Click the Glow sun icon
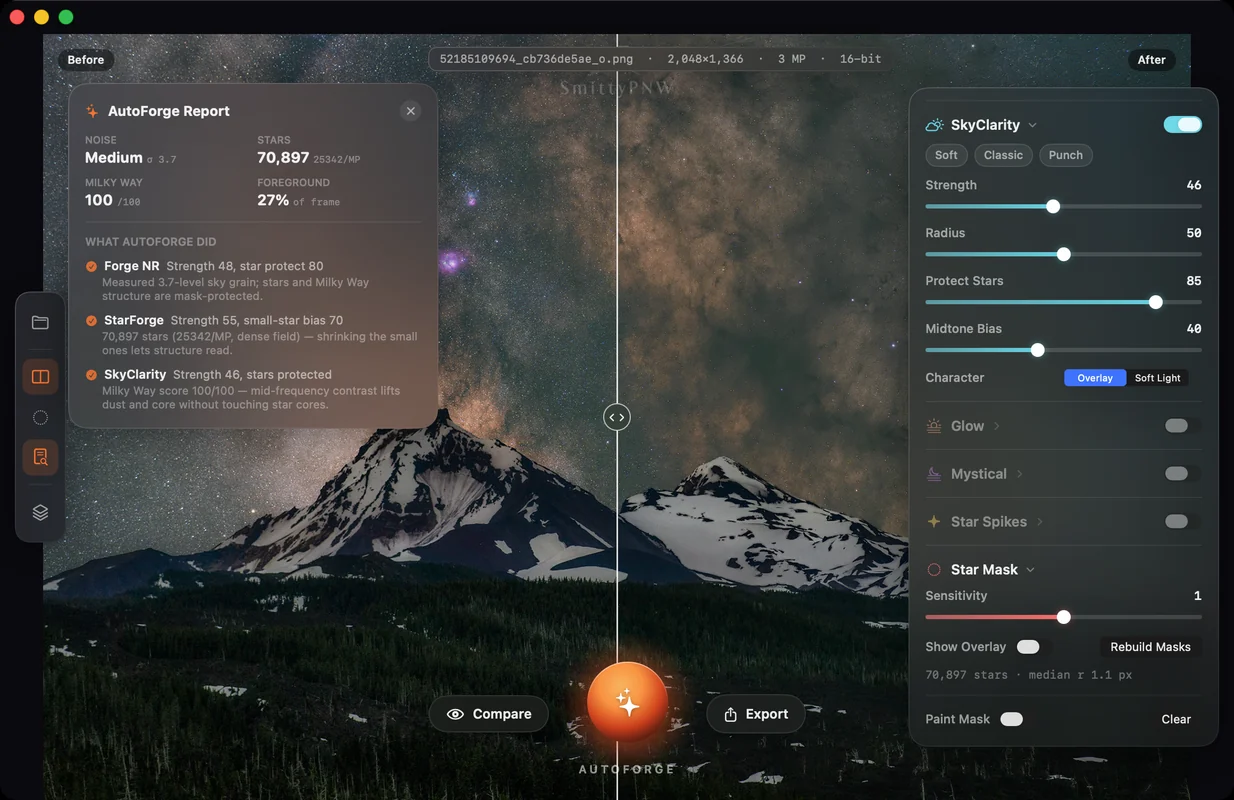The image size is (1234, 800). coord(934,426)
